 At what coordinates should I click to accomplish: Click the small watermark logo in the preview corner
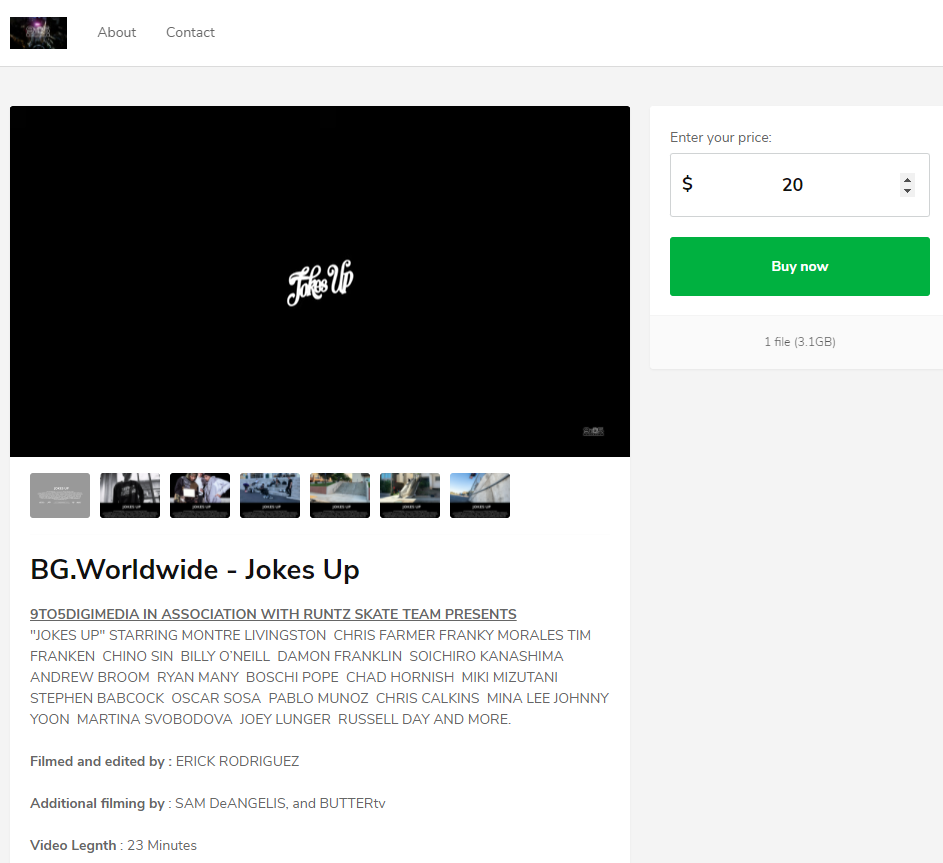click(x=593, y=432)
